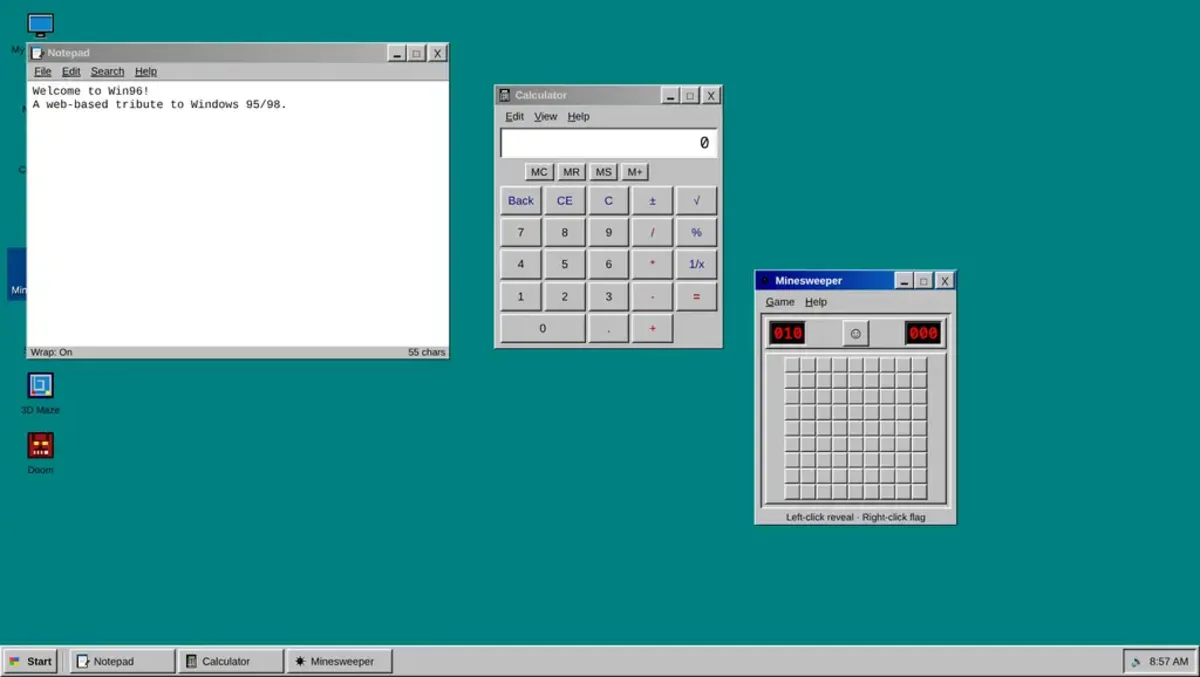
Task: Click the plus-minus sign button
Action: pos(652,200)
